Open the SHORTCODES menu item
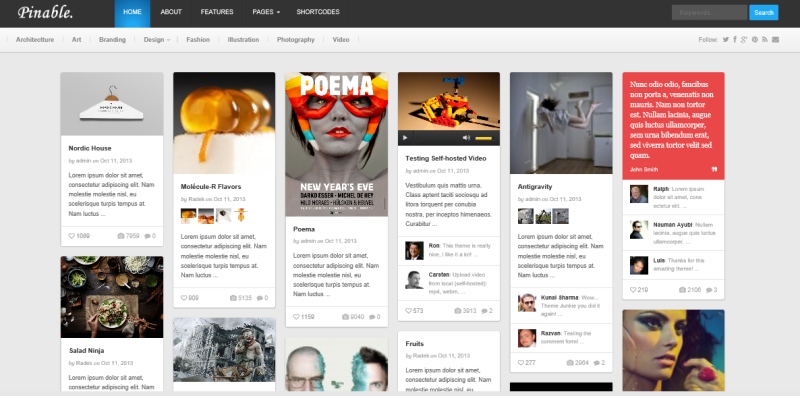800x396 pixels. click(317, 13)
